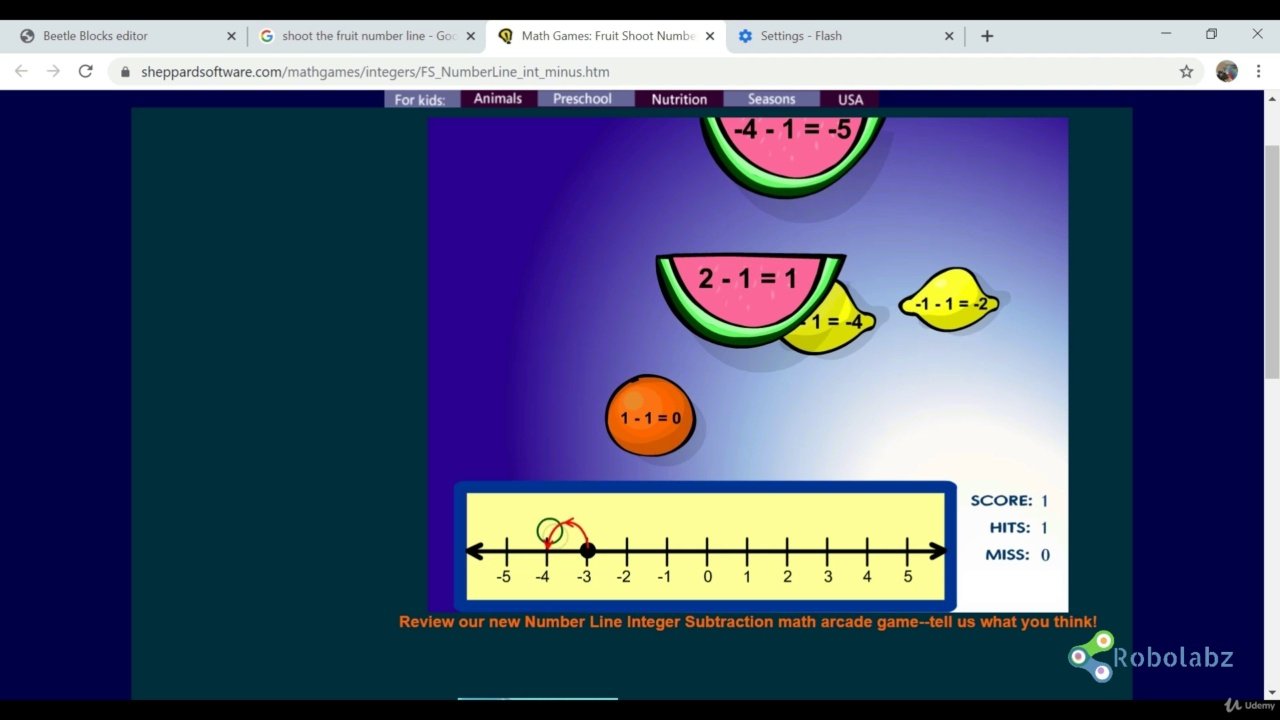
Task: Click the -3 mark on the number line
Action: [585, 550]
